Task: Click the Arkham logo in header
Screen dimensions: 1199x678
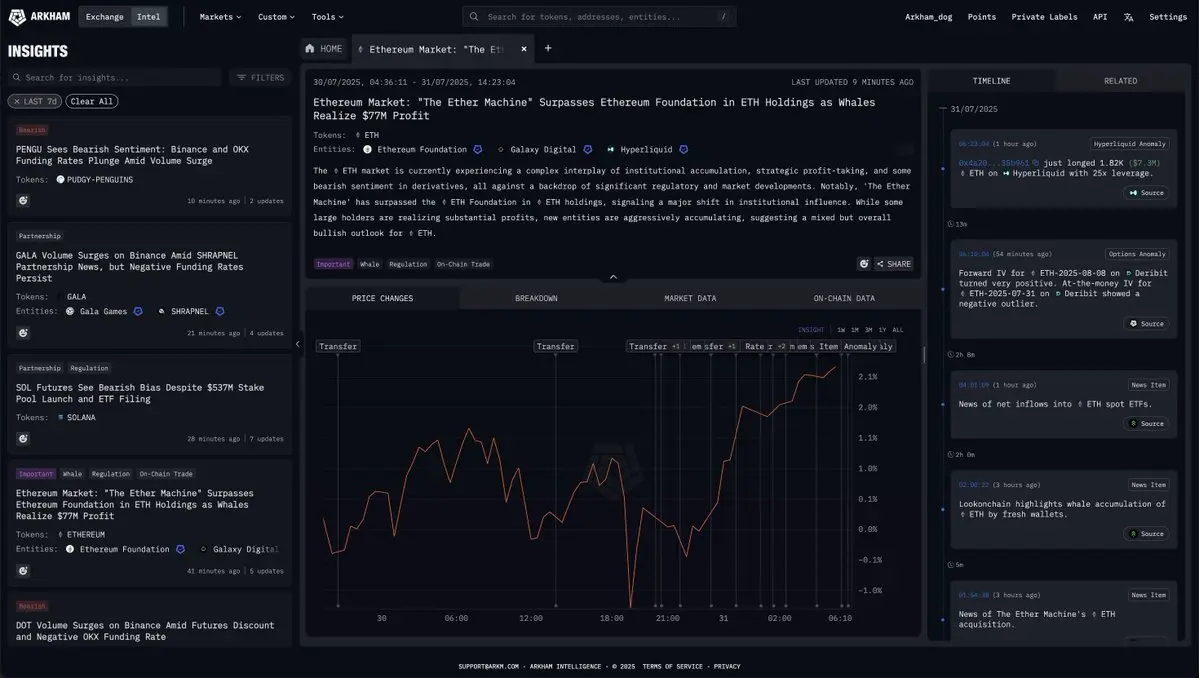Action: [x=39, y=17]
